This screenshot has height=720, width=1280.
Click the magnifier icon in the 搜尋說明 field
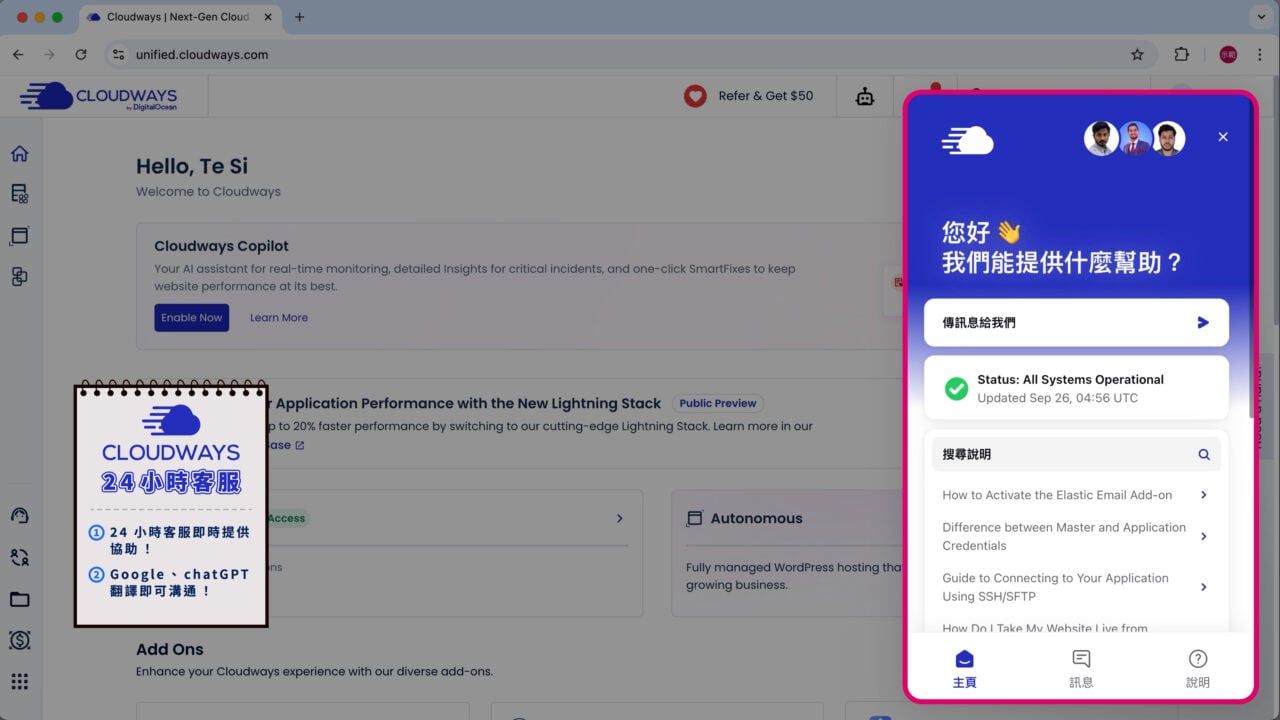(1203, 453)
